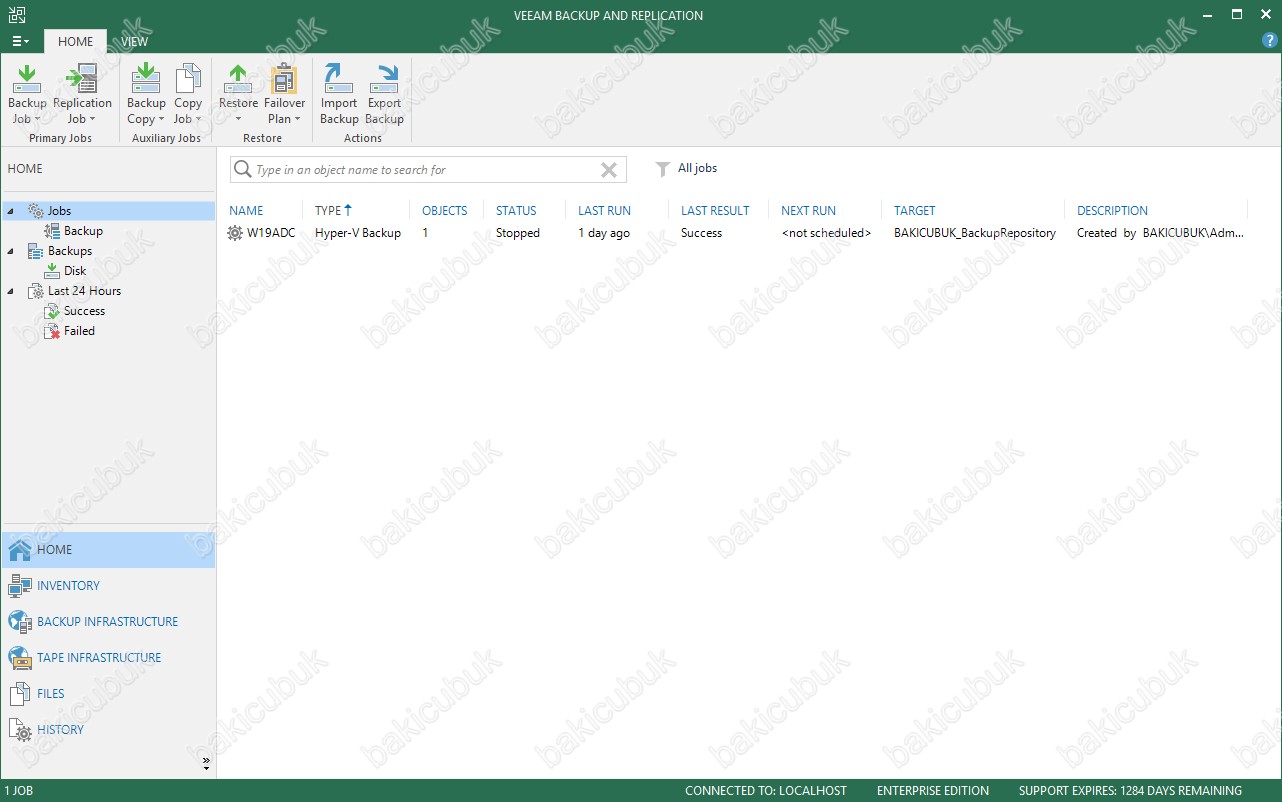Viewport: 1282px width, 802px height.
Task: Switch to the VIEW ribbon tab
Action: [x=134, y=42]
